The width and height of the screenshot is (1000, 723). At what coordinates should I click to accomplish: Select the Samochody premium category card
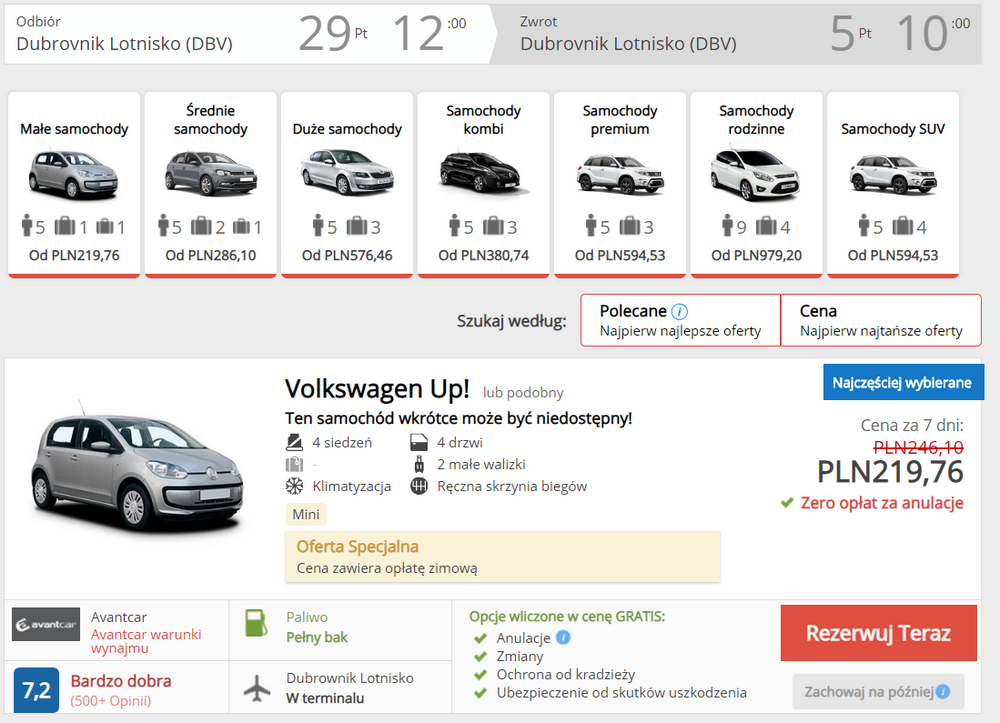tap(620, 185)
